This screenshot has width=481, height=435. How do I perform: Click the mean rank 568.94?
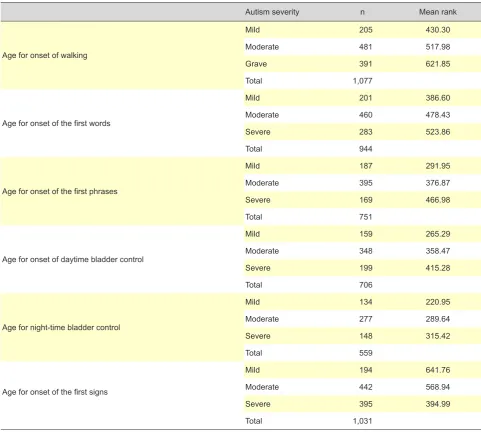pos(438,387)
